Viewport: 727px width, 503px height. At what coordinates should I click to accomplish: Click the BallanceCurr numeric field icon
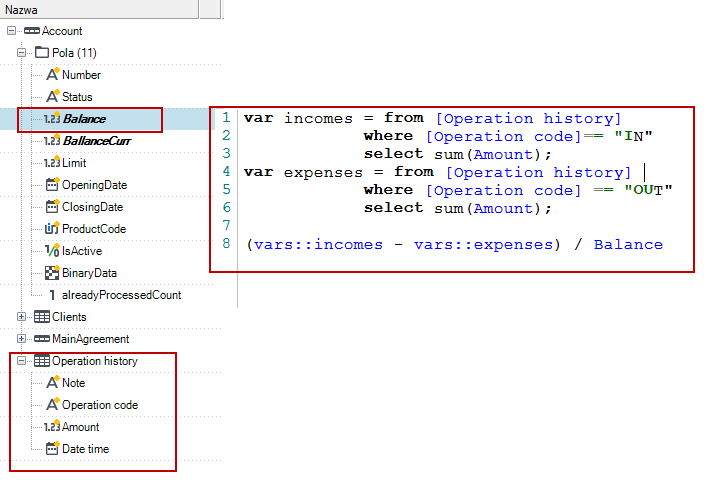point(52,140)
